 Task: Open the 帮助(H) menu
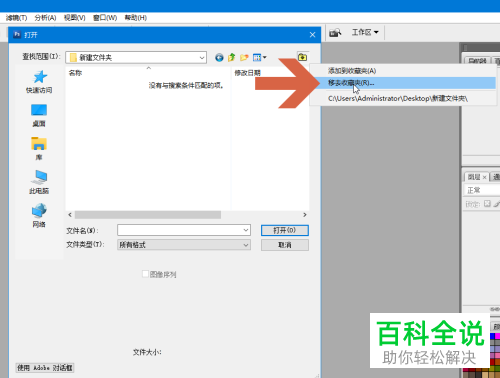pos(136,18)
